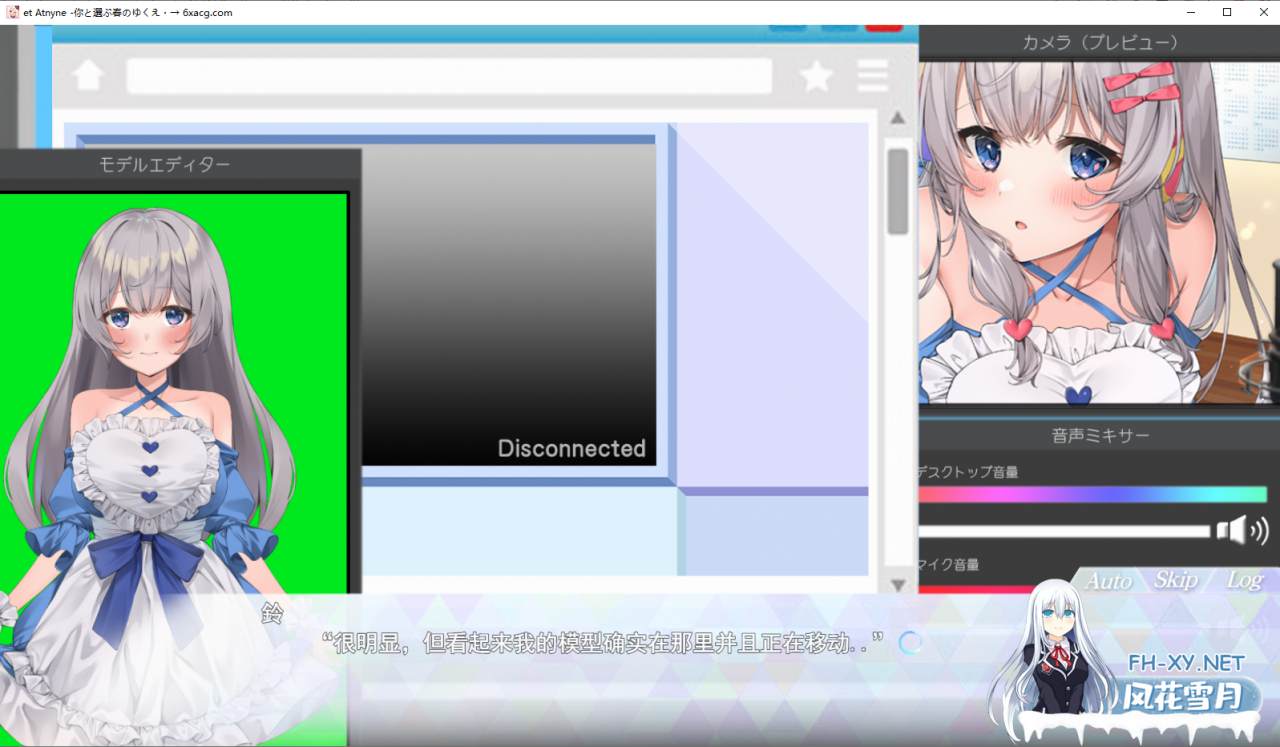Click the scrollbar up arrow
The width and height of the screenshot is (1280, 747).
[x=897, y=118]
